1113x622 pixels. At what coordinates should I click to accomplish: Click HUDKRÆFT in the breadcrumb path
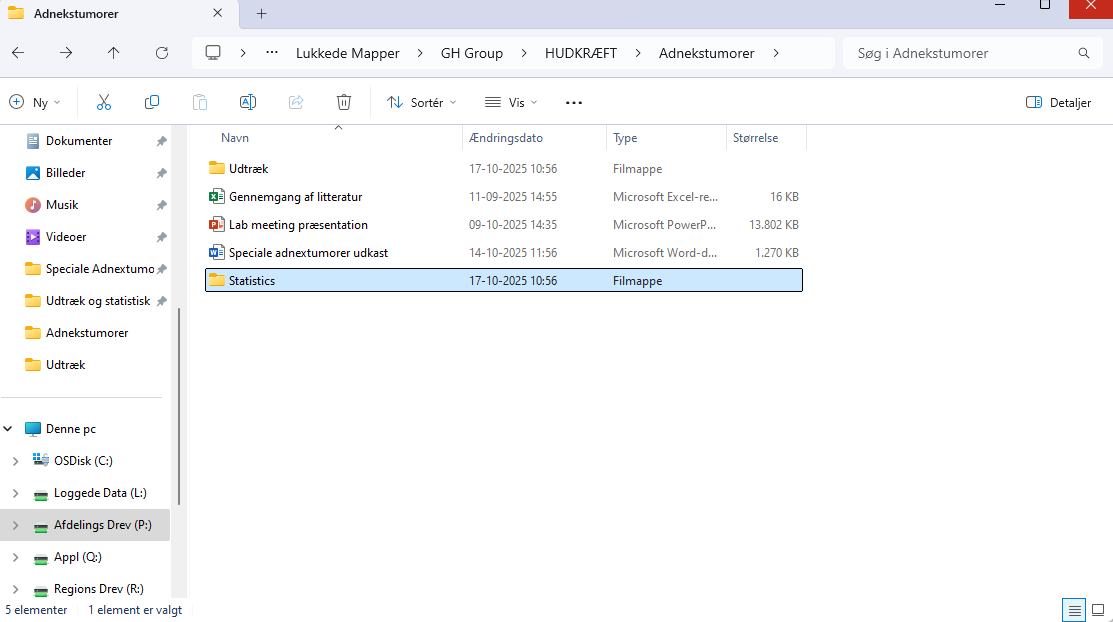coord(580,53)
